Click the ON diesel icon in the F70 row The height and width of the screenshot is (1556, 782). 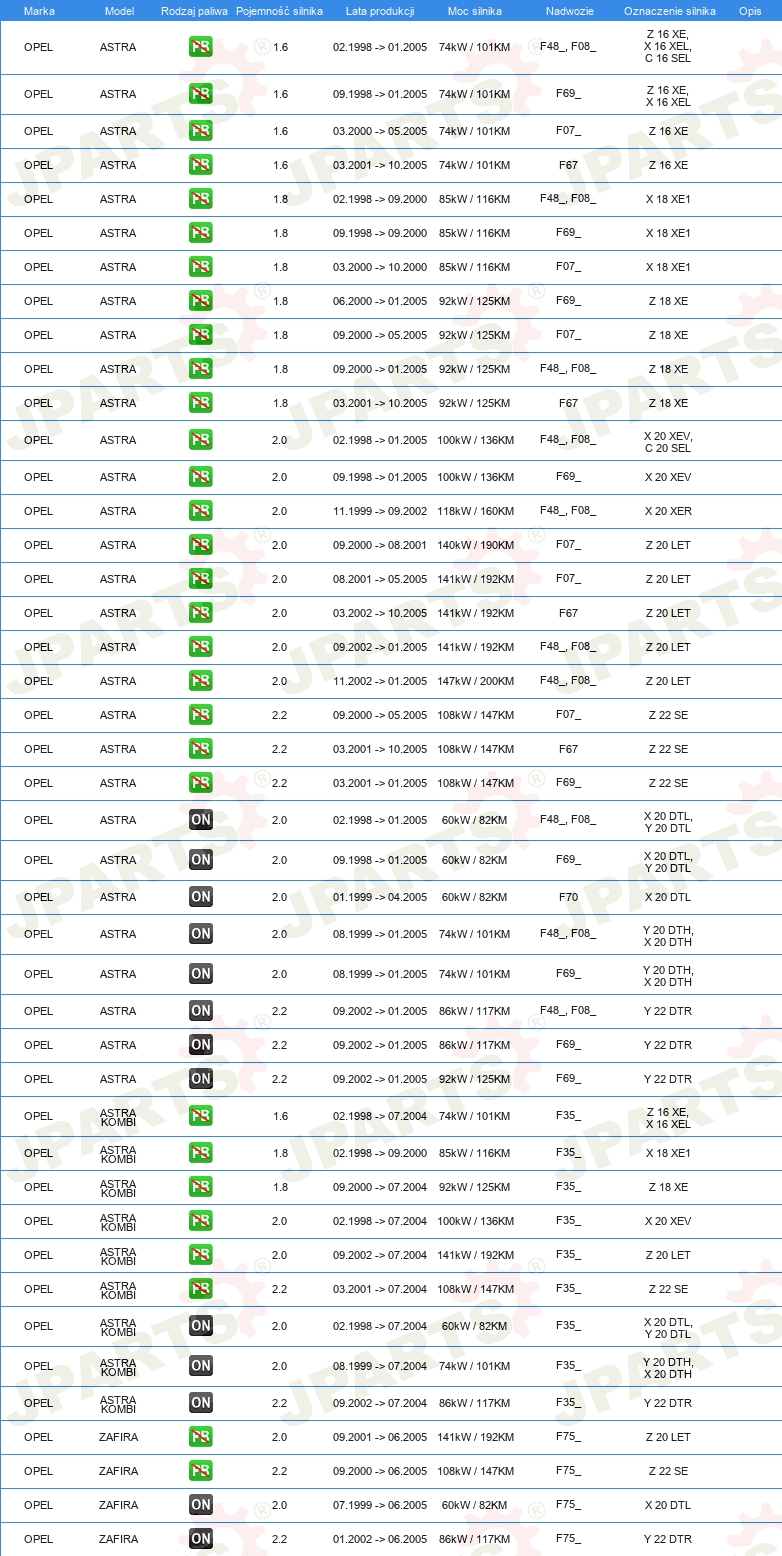coord(201,897)
